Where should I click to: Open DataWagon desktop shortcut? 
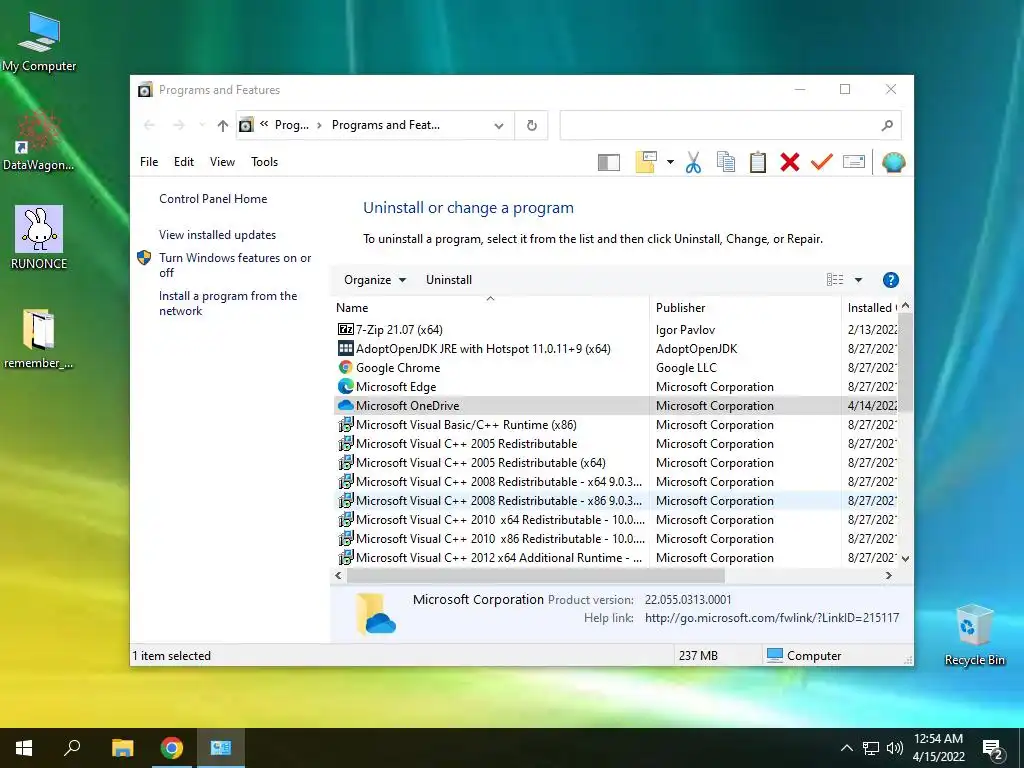[39, 140]
